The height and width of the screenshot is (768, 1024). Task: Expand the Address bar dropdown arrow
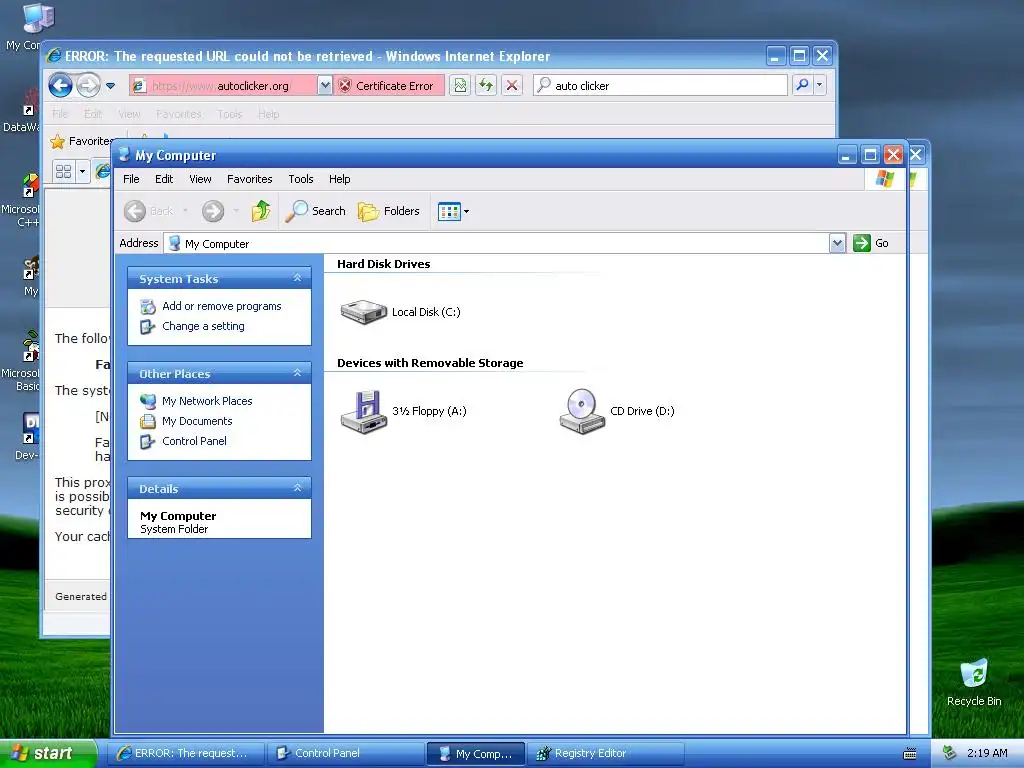click(837, 244)
